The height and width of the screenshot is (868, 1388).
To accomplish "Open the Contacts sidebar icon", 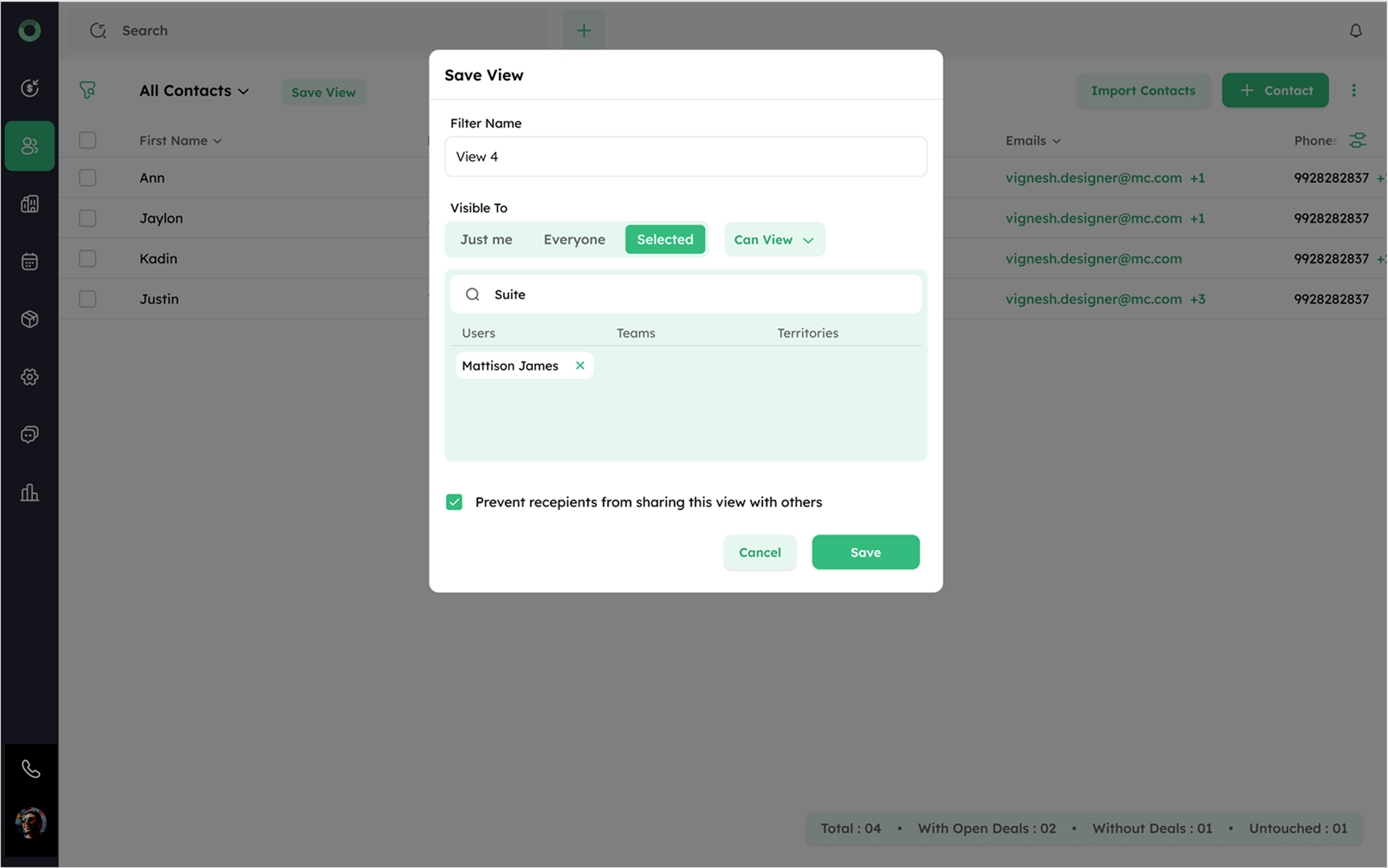I will tap(29, 146).
